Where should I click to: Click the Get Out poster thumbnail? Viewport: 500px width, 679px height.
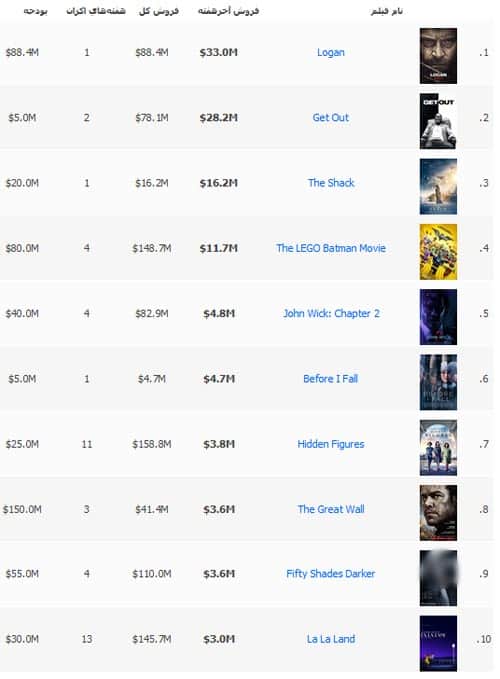(438, 121)
